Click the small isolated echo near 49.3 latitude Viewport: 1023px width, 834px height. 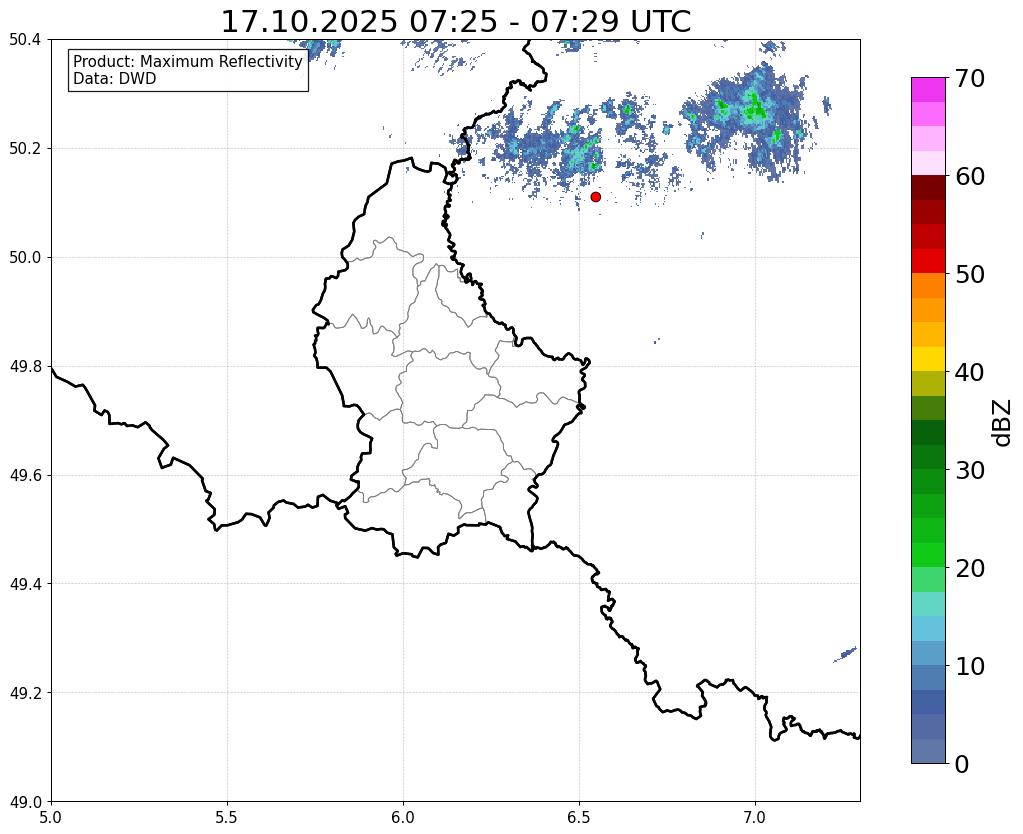(845, 654)
